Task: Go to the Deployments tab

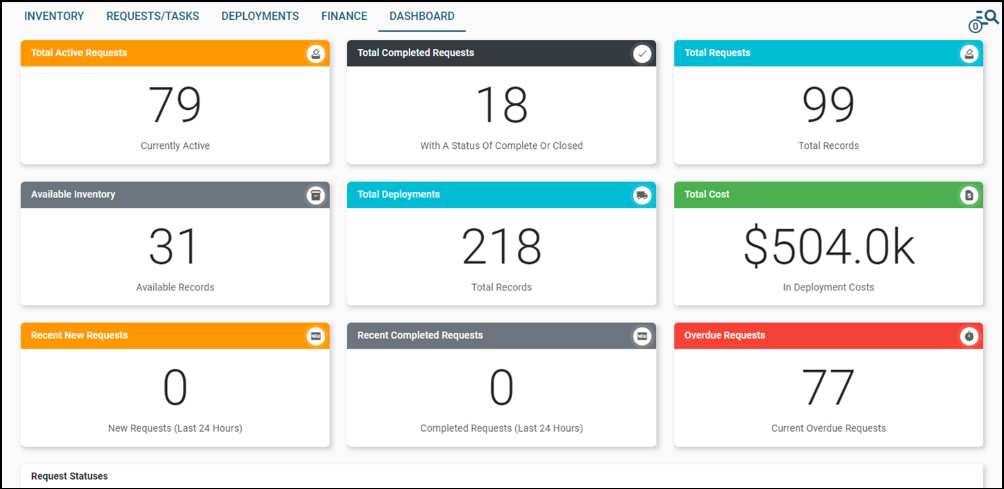Action: point(260,17)
